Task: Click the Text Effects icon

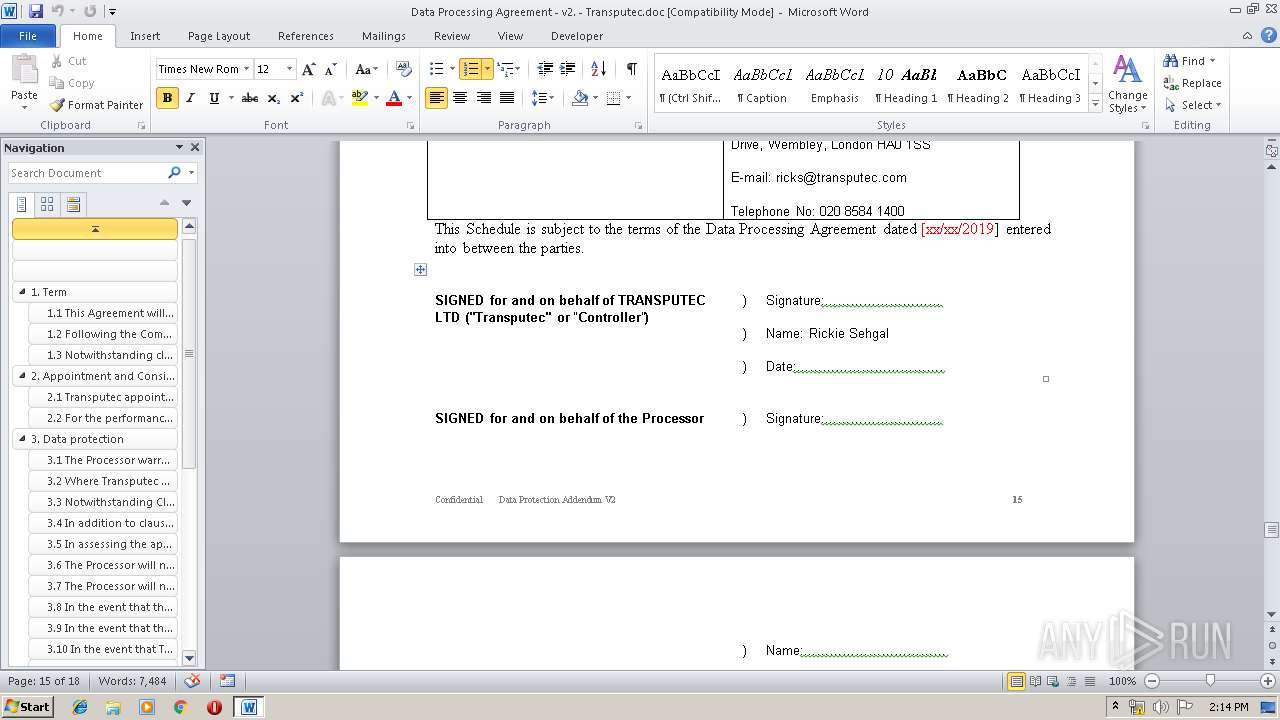Action: [327, 98]
